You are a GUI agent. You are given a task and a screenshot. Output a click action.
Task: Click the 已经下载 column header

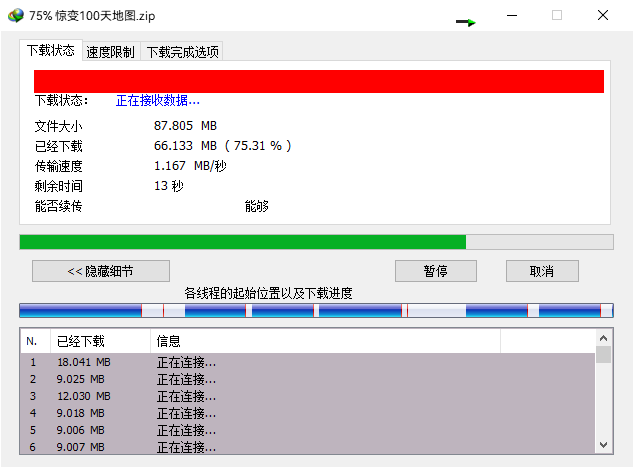pyautogui.click(x=100, y=341)
